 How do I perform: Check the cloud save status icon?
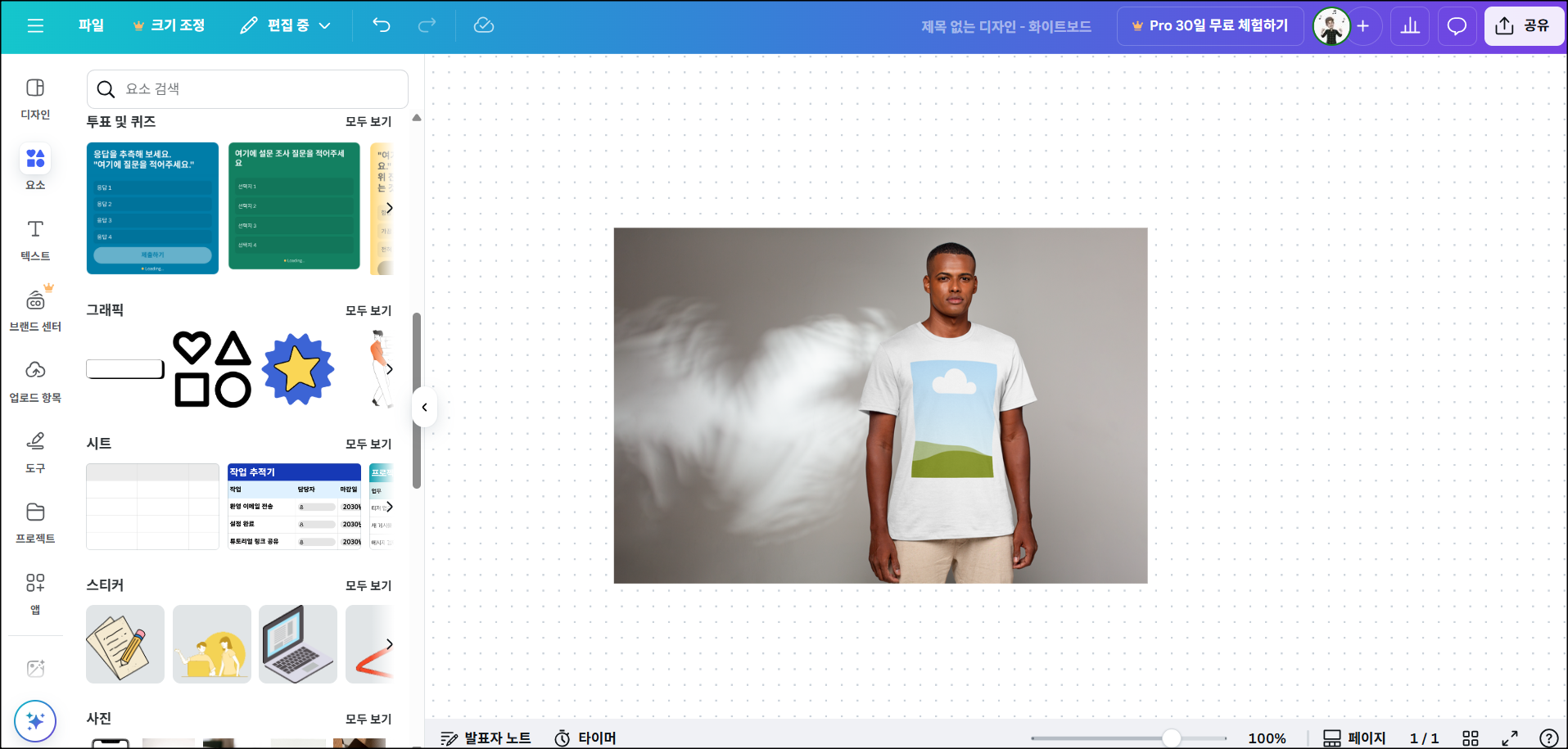484,25
